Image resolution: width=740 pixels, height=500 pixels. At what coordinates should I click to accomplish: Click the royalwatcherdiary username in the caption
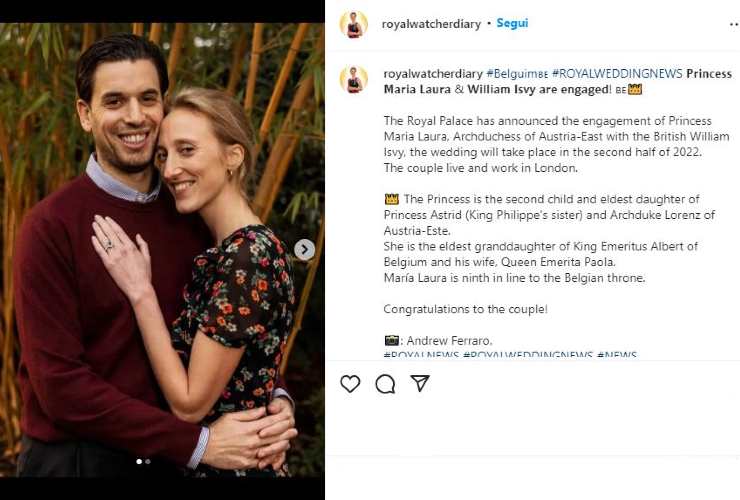(432, 74)
